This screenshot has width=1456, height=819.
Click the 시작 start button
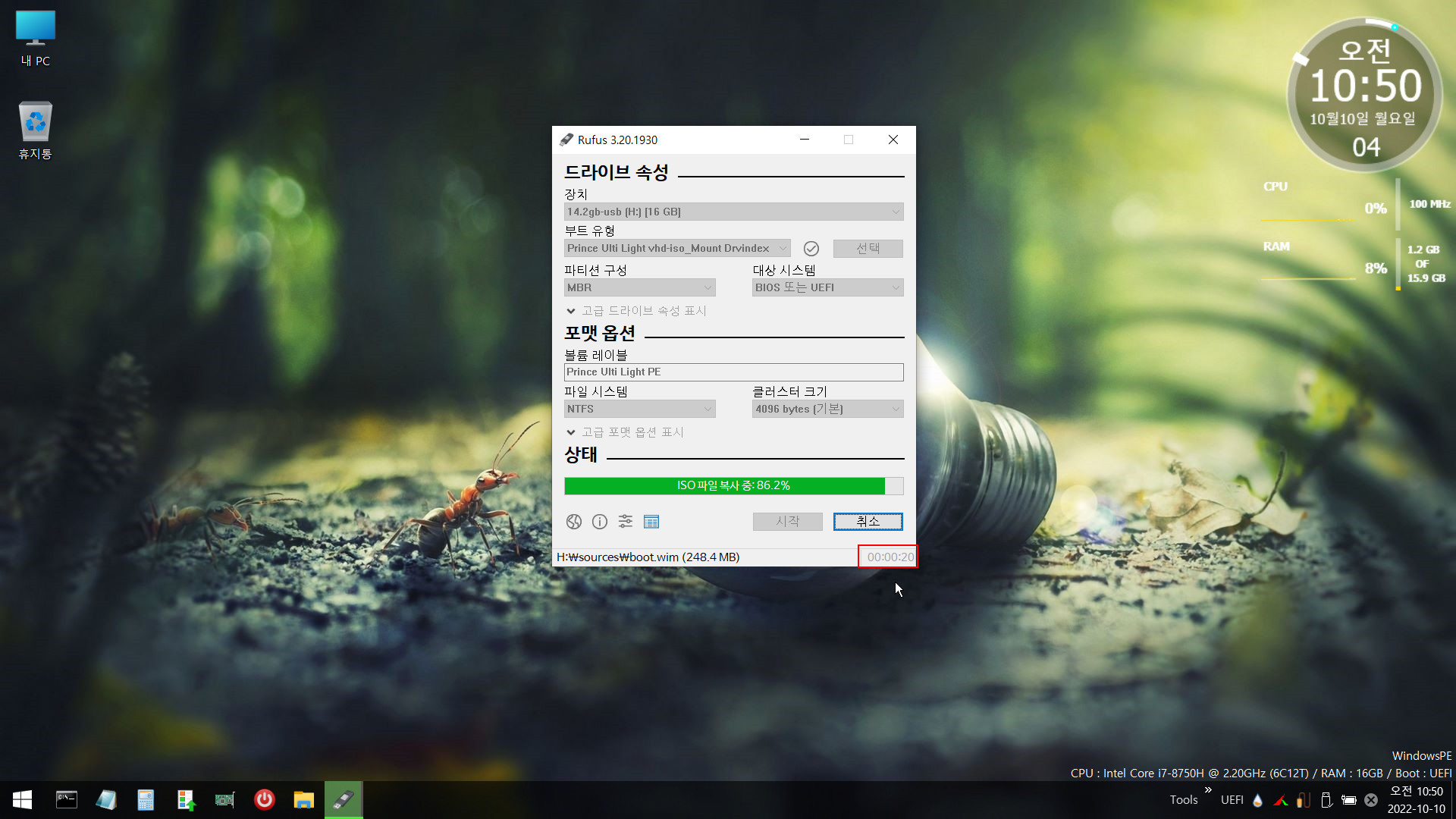click(788, 522)
